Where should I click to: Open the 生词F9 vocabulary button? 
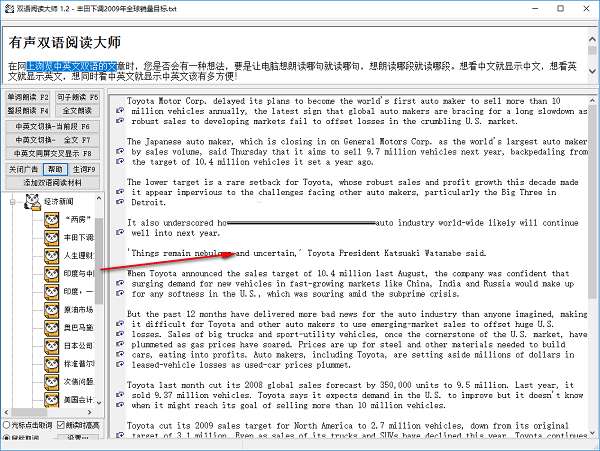(84, 169)
